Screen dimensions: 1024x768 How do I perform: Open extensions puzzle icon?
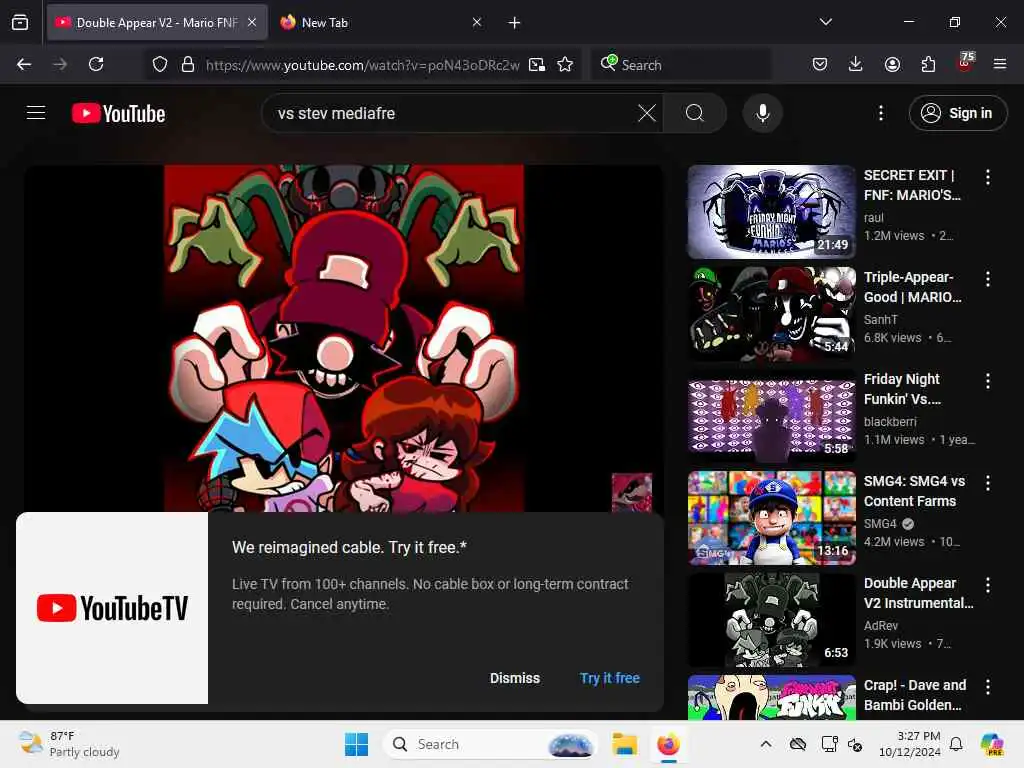point(928,64)
